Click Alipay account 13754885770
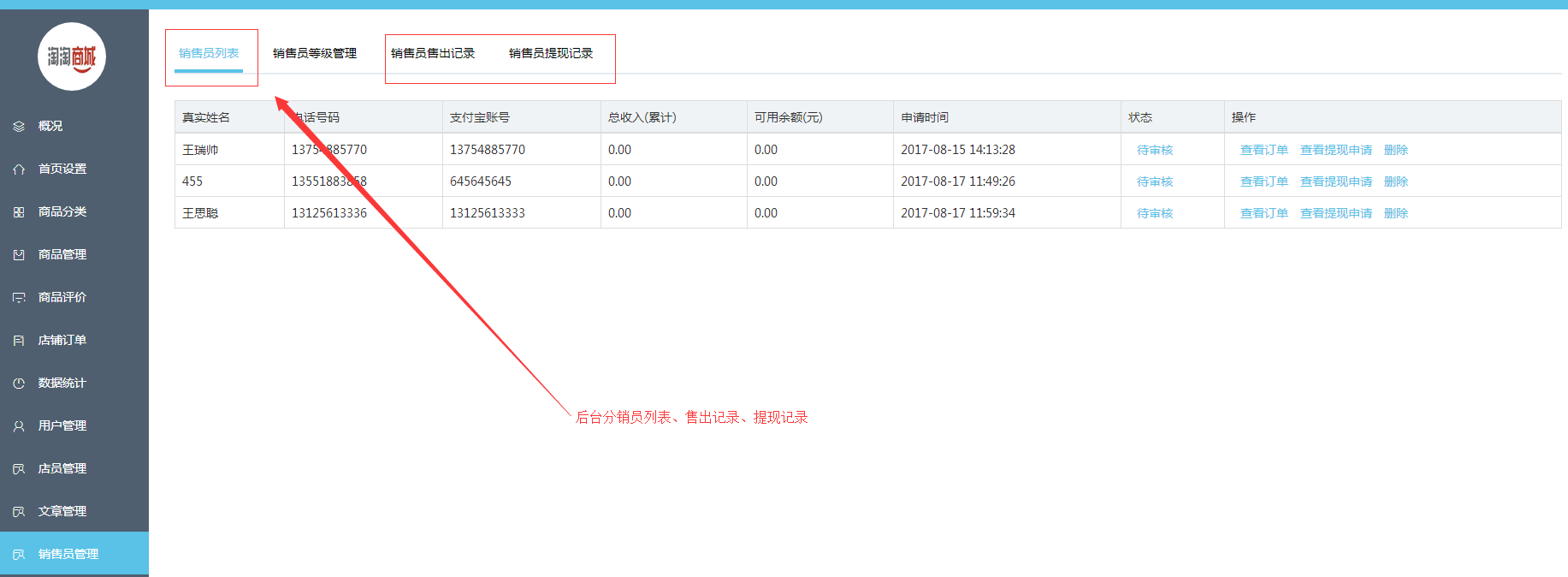This screenshot has height=577, width=1568. 488,150
